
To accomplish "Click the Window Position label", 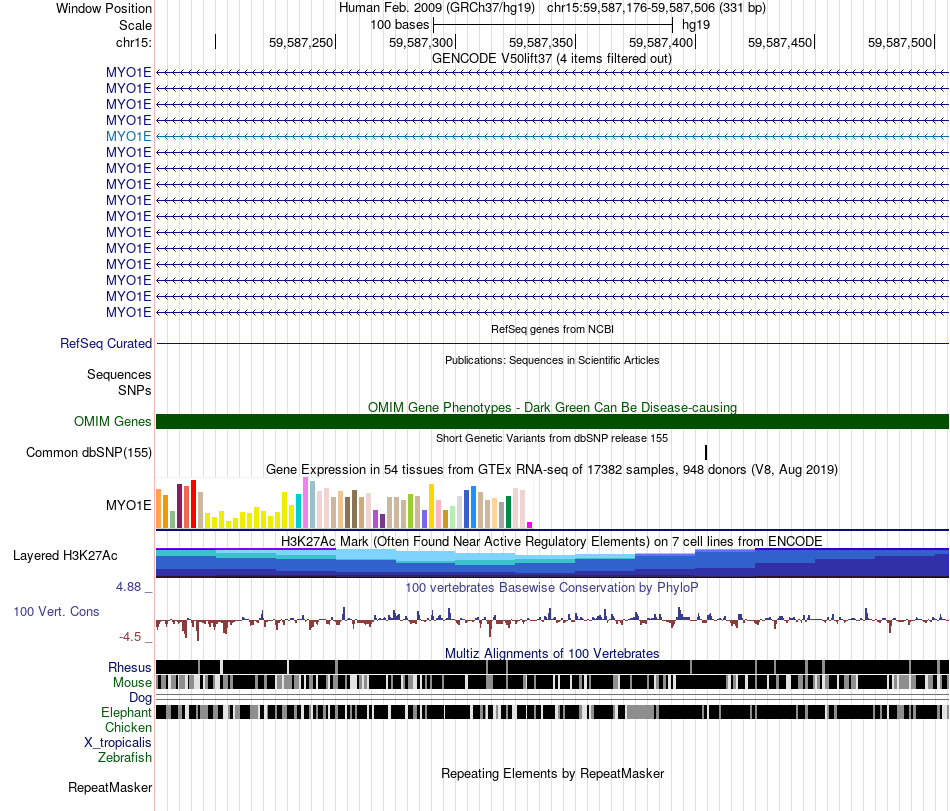I will [x=104, y=8].
